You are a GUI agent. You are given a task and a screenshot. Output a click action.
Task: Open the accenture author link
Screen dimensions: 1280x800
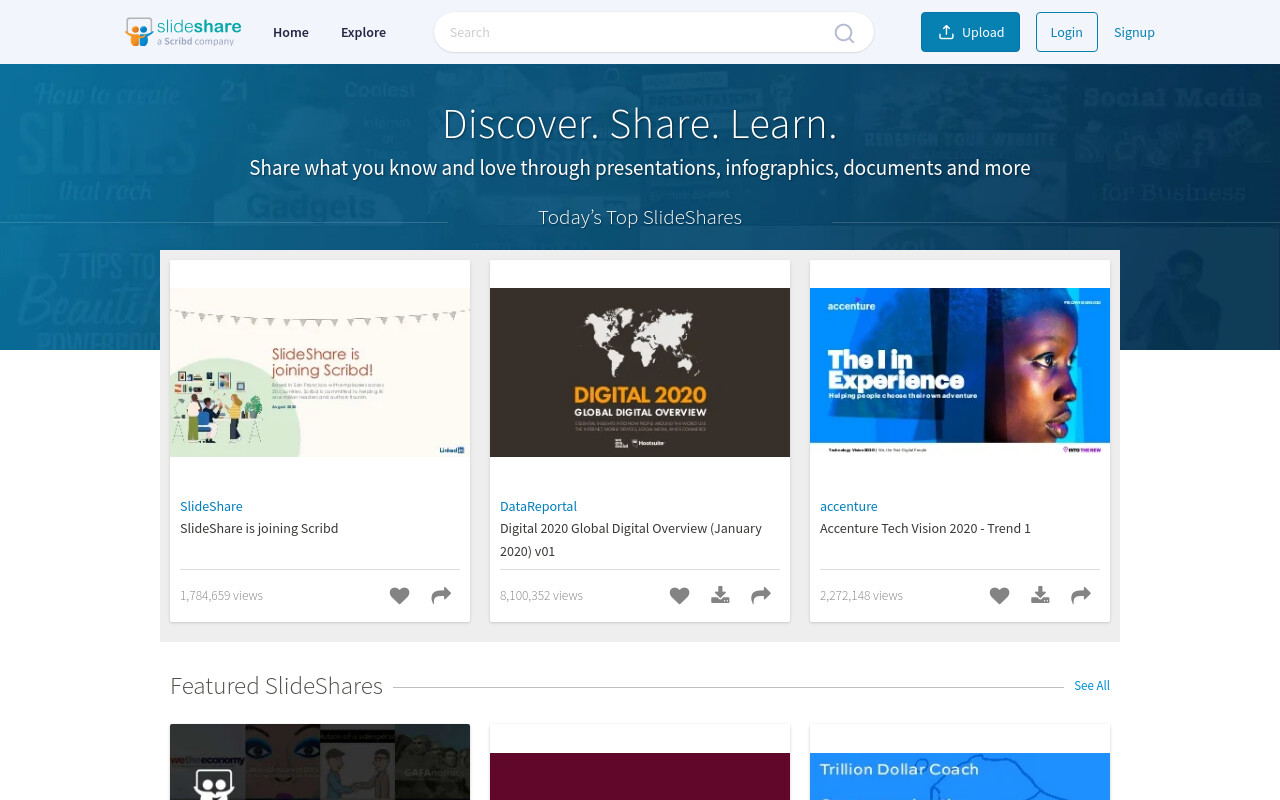(x=849, y=506)
